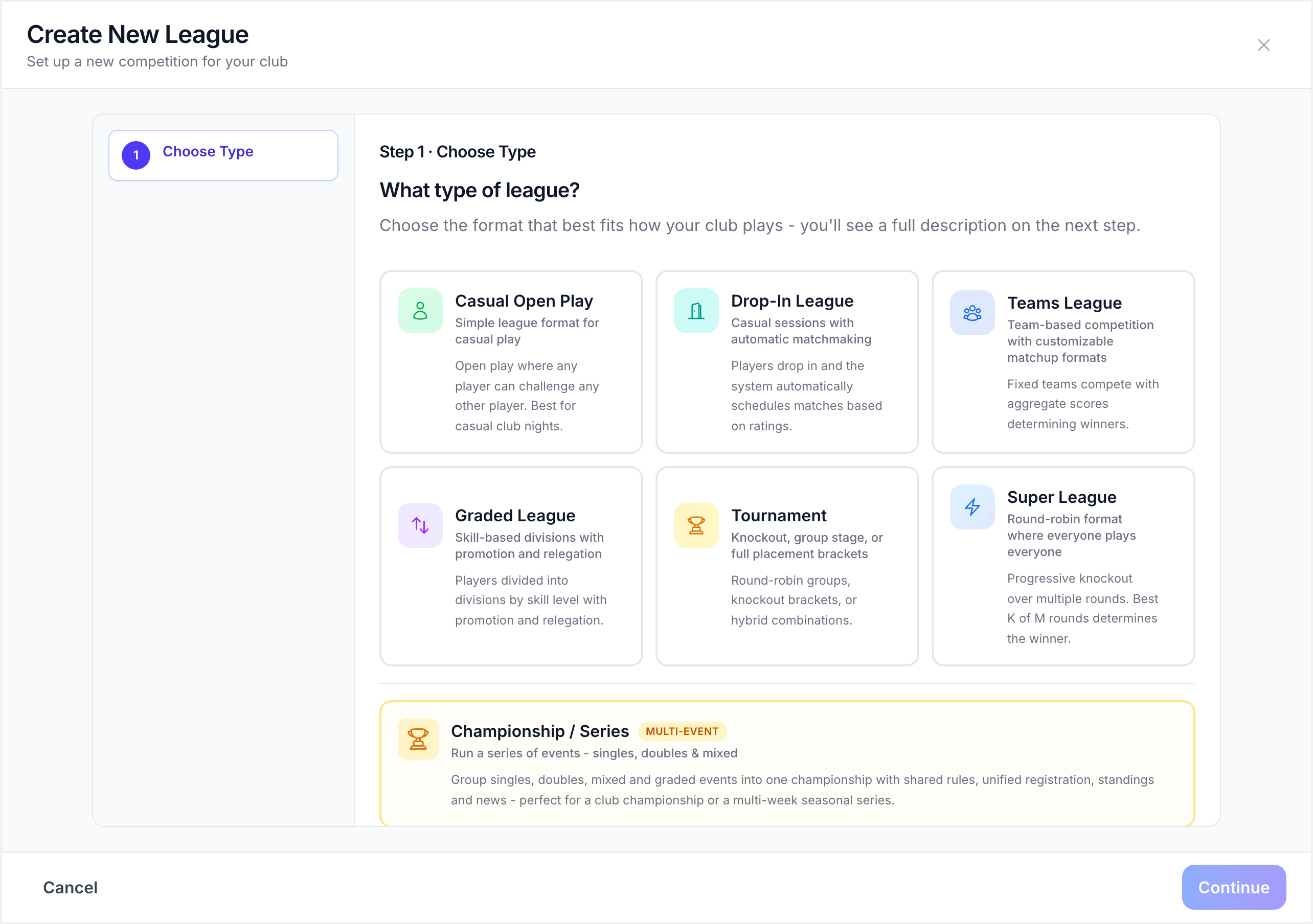The width and height of the screenshot is (1313, 924).
Task: Click the Continue button
Action: [x=1234, y=887]
